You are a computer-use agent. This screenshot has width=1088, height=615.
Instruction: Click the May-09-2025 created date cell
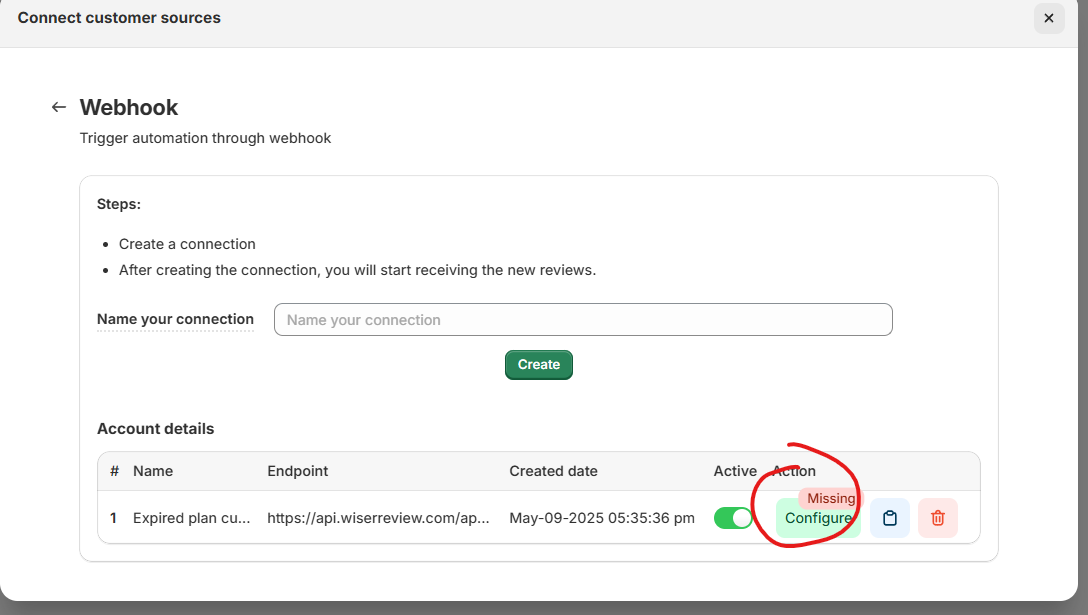(601, 518)
